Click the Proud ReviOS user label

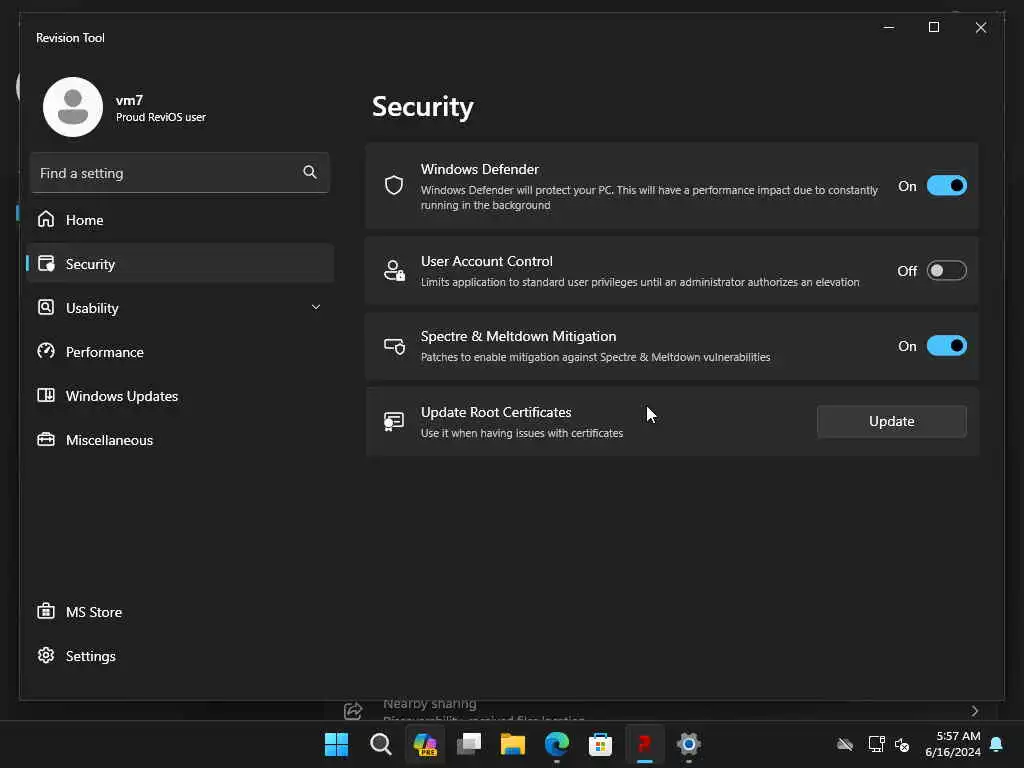click(x=161, y=117)
